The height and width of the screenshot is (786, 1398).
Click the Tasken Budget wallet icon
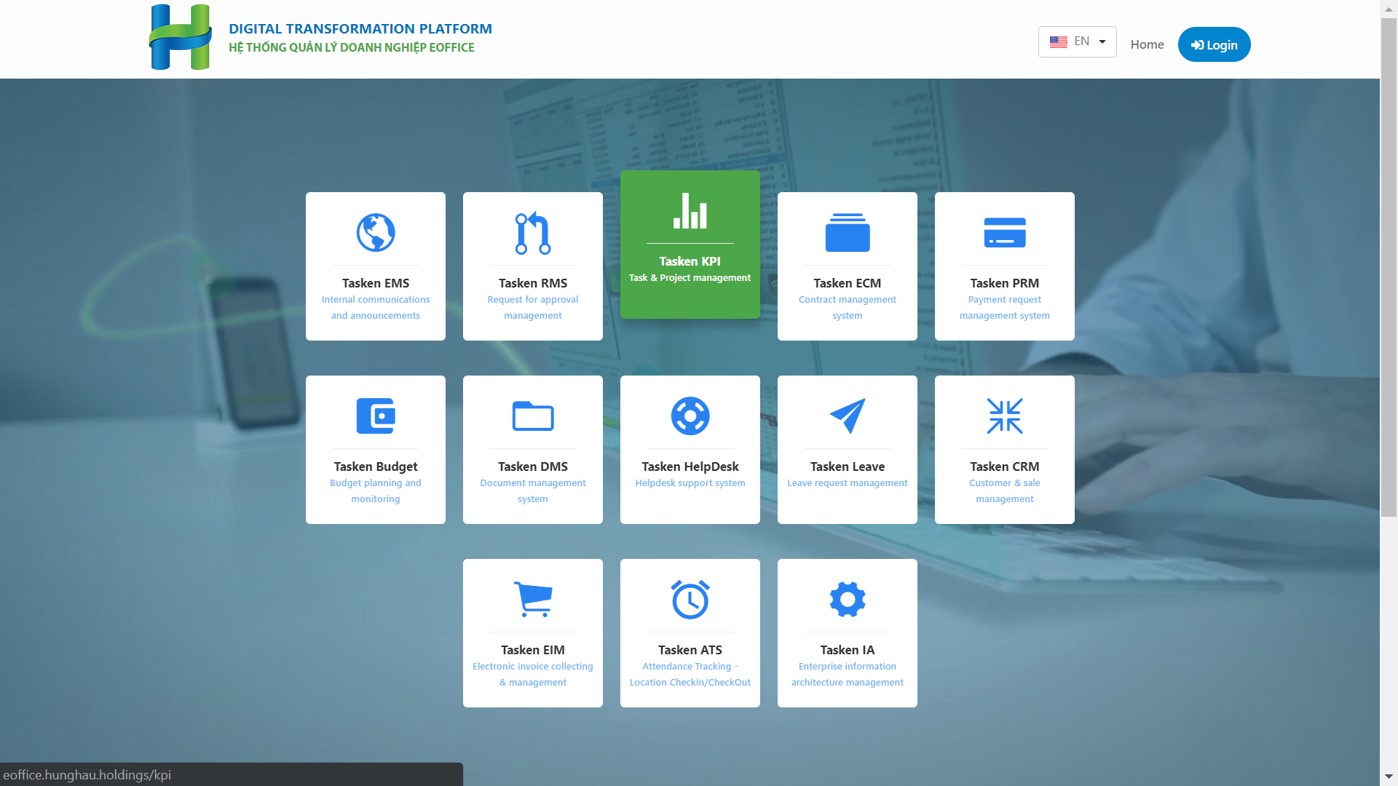tap(375, 416)
